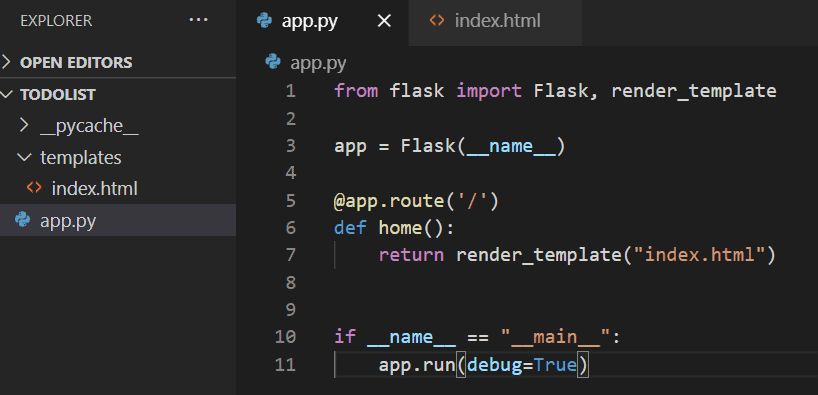Click Python icon in the breadcrumb
The width and height of the screenshot is (818, 395).
tap(273, 62)
